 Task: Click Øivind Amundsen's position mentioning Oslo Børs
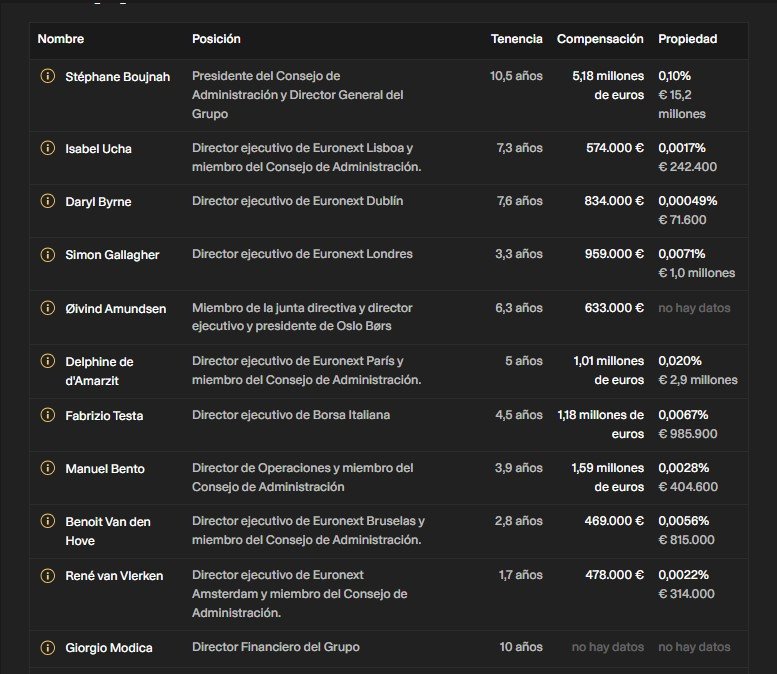tap(302, 317)
